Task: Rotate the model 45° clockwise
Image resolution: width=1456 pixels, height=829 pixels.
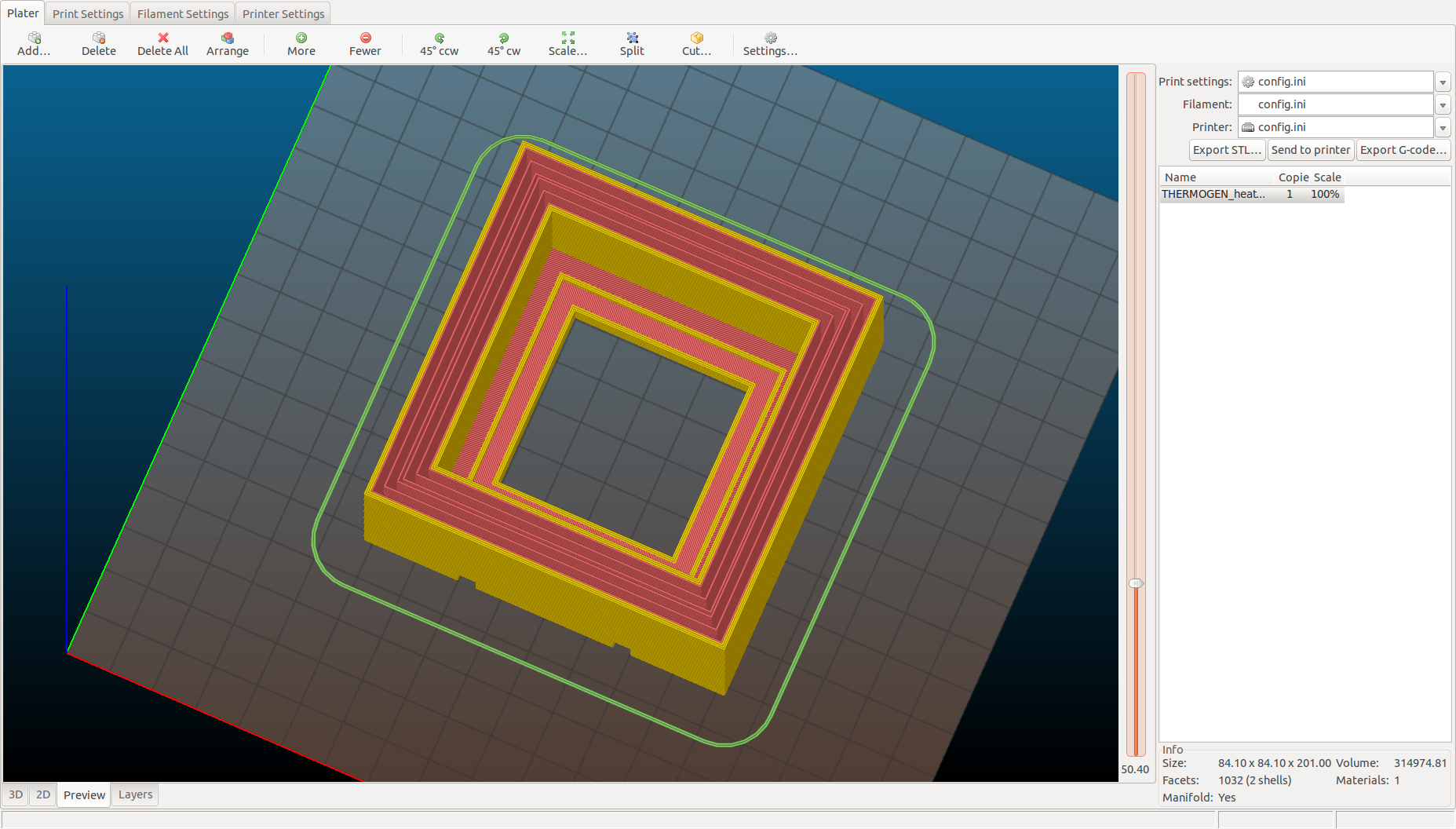Action: coord(503,38)
